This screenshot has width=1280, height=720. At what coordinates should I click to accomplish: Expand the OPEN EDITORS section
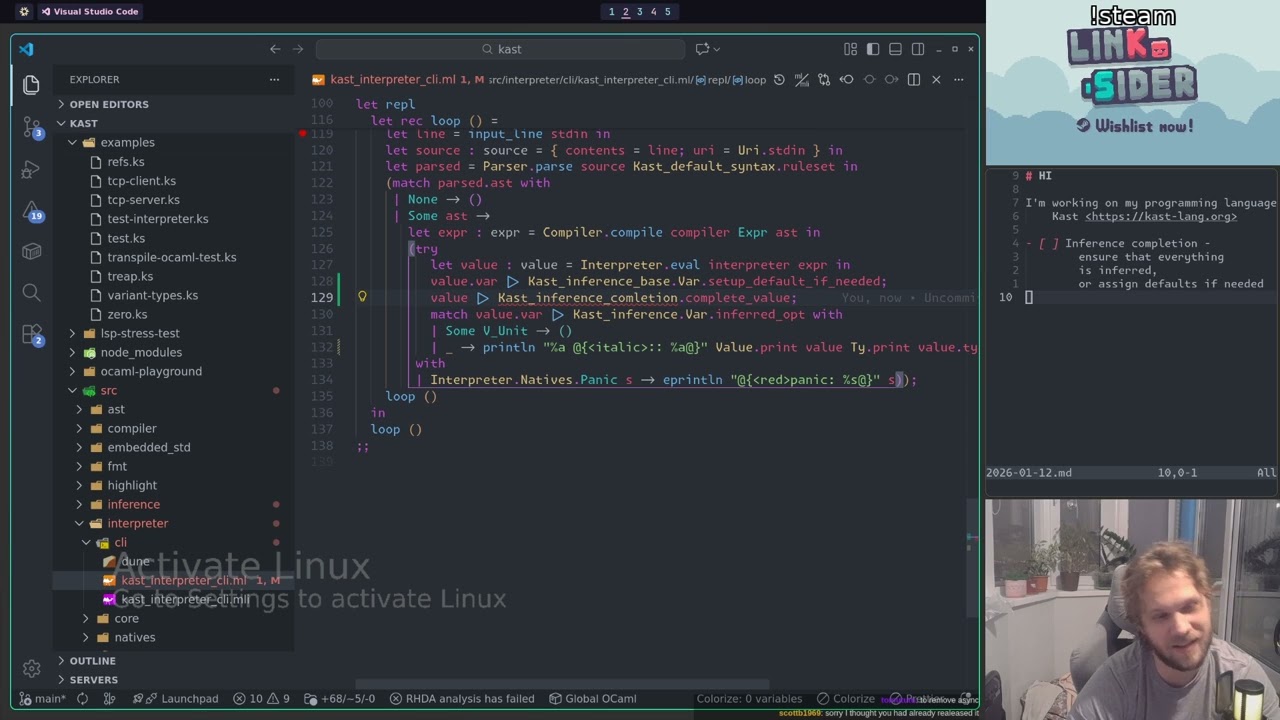(109, 104)
